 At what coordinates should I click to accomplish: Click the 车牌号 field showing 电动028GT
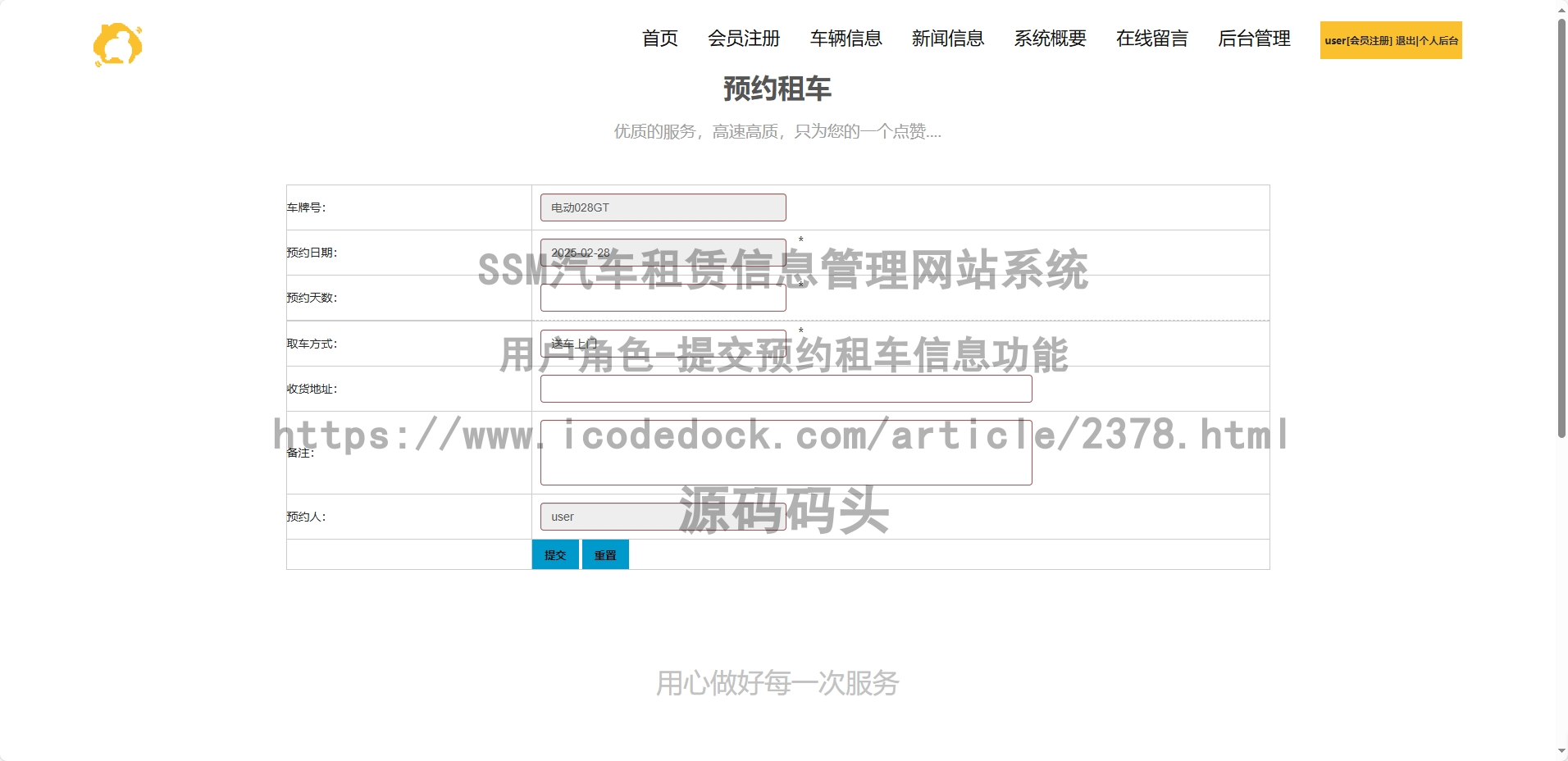[663, 207]
